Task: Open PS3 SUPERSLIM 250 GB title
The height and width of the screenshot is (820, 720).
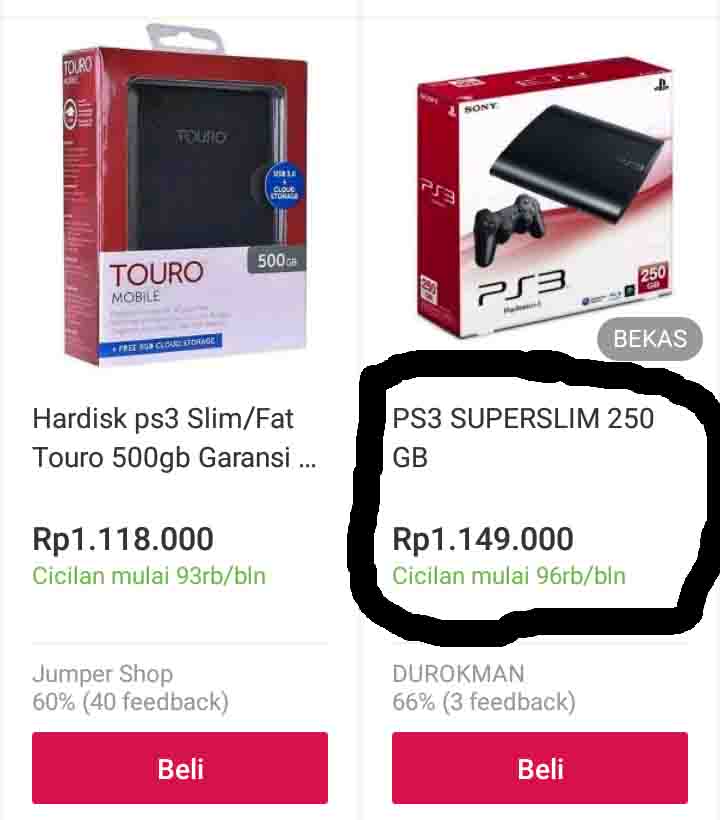Action: tap(523, 438)
